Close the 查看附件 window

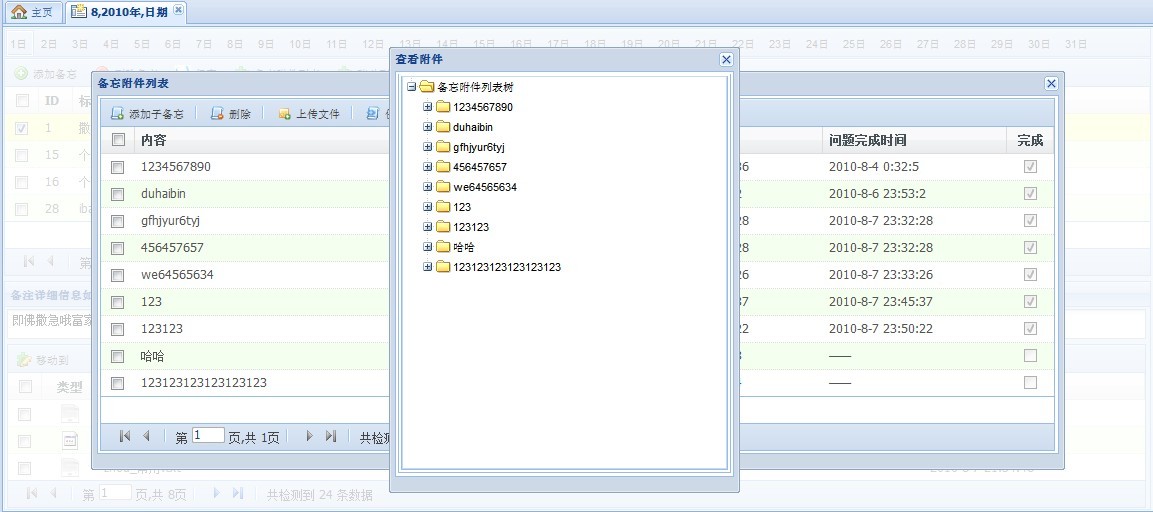click(726, 60)
